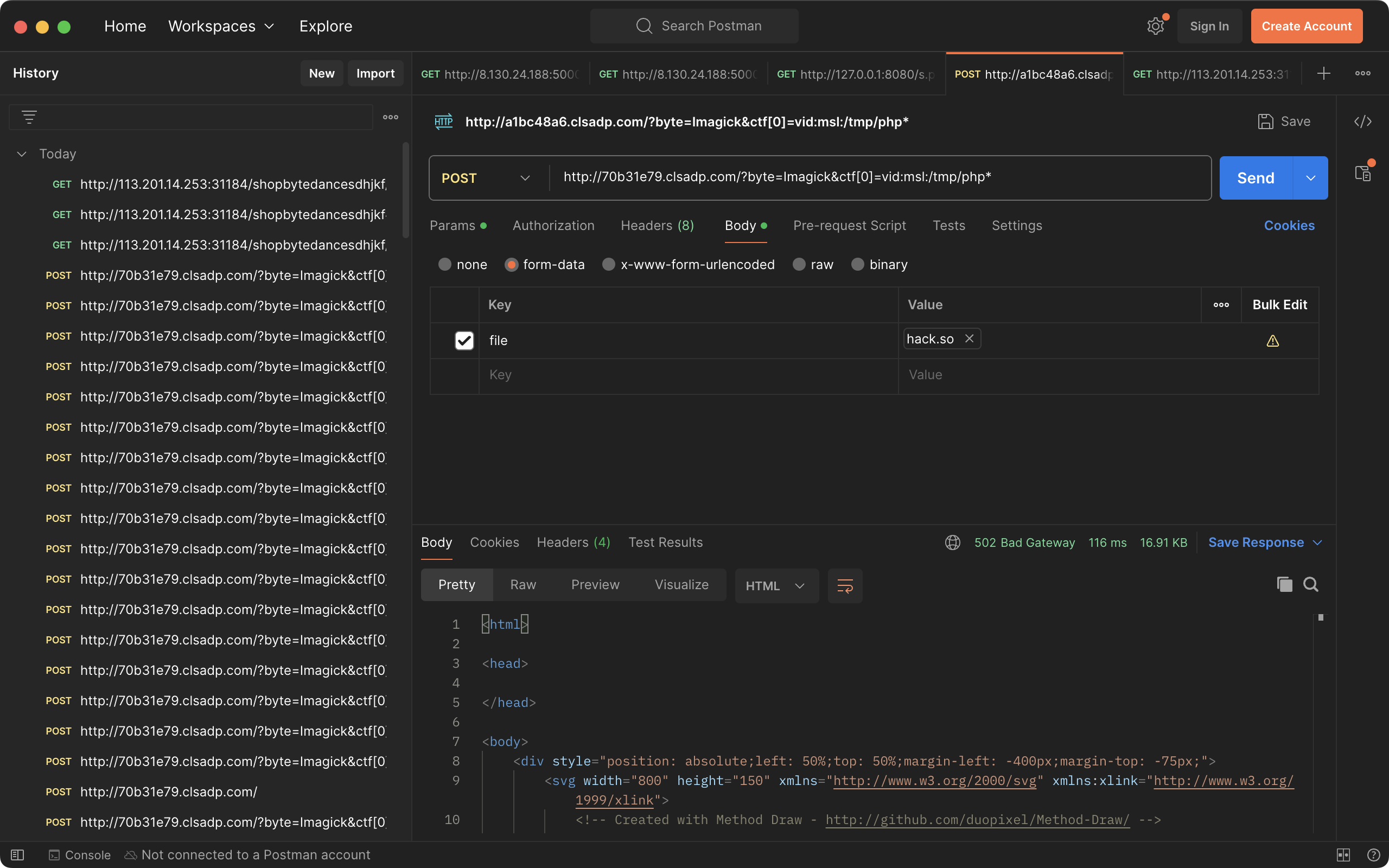Click the network globe icon in response
The image size is (1389, 868).
pos(953,542)
